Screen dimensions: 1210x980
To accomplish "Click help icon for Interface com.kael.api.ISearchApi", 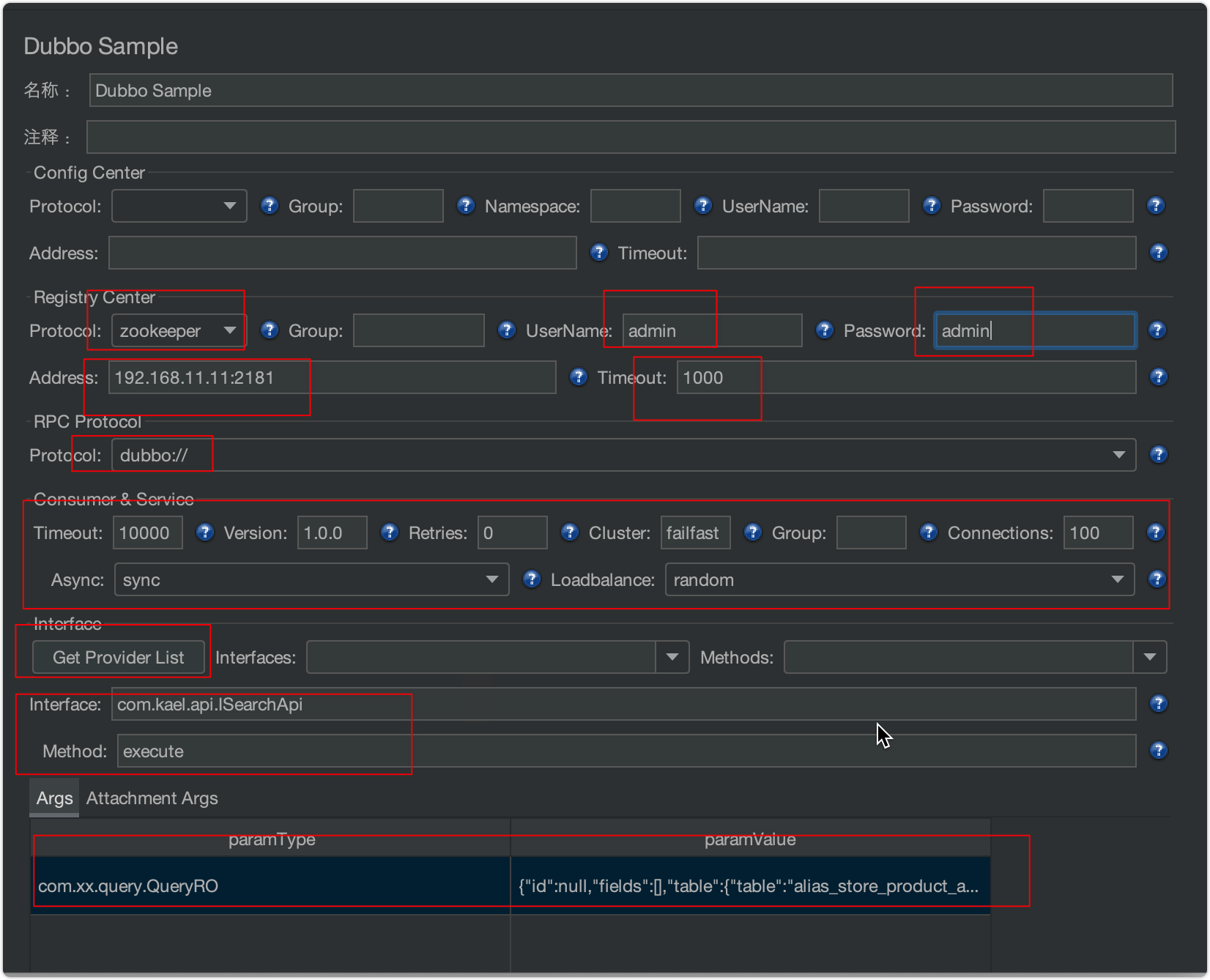I will coord(1158,704).
